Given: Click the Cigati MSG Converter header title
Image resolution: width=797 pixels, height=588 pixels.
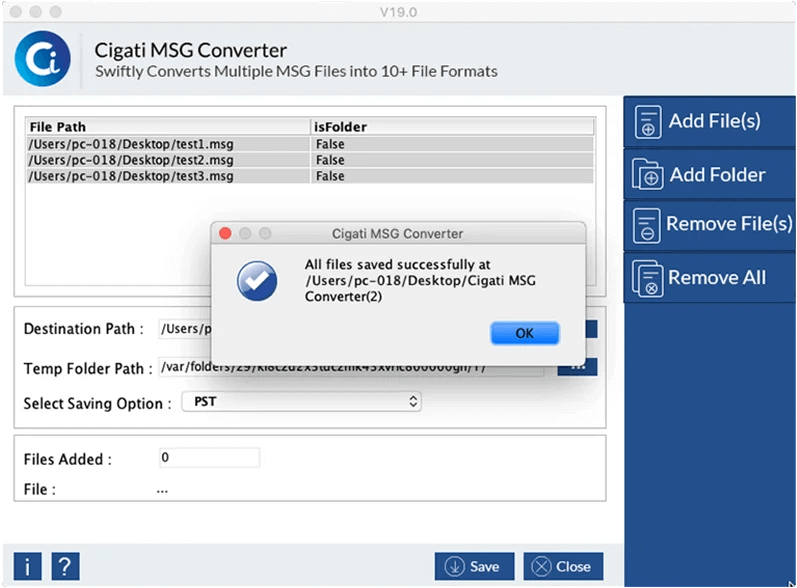Looking at the screenshot, I should point(191,50).
